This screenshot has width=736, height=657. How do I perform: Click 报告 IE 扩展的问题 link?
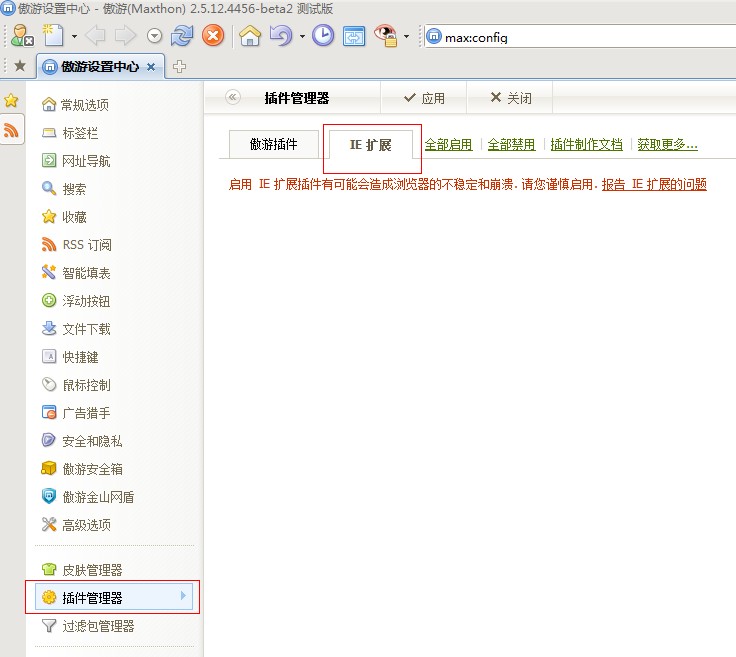[x=654, y=184]
